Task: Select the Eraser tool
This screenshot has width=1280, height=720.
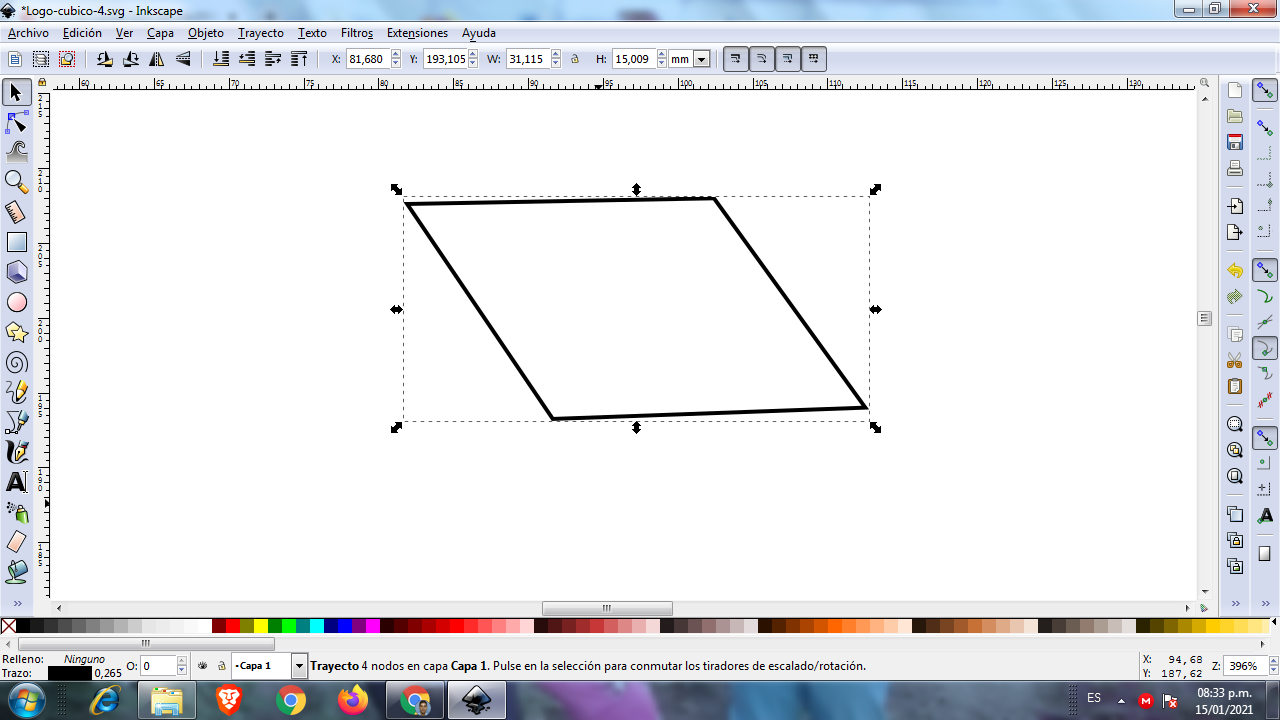Action: click(16, 542)
